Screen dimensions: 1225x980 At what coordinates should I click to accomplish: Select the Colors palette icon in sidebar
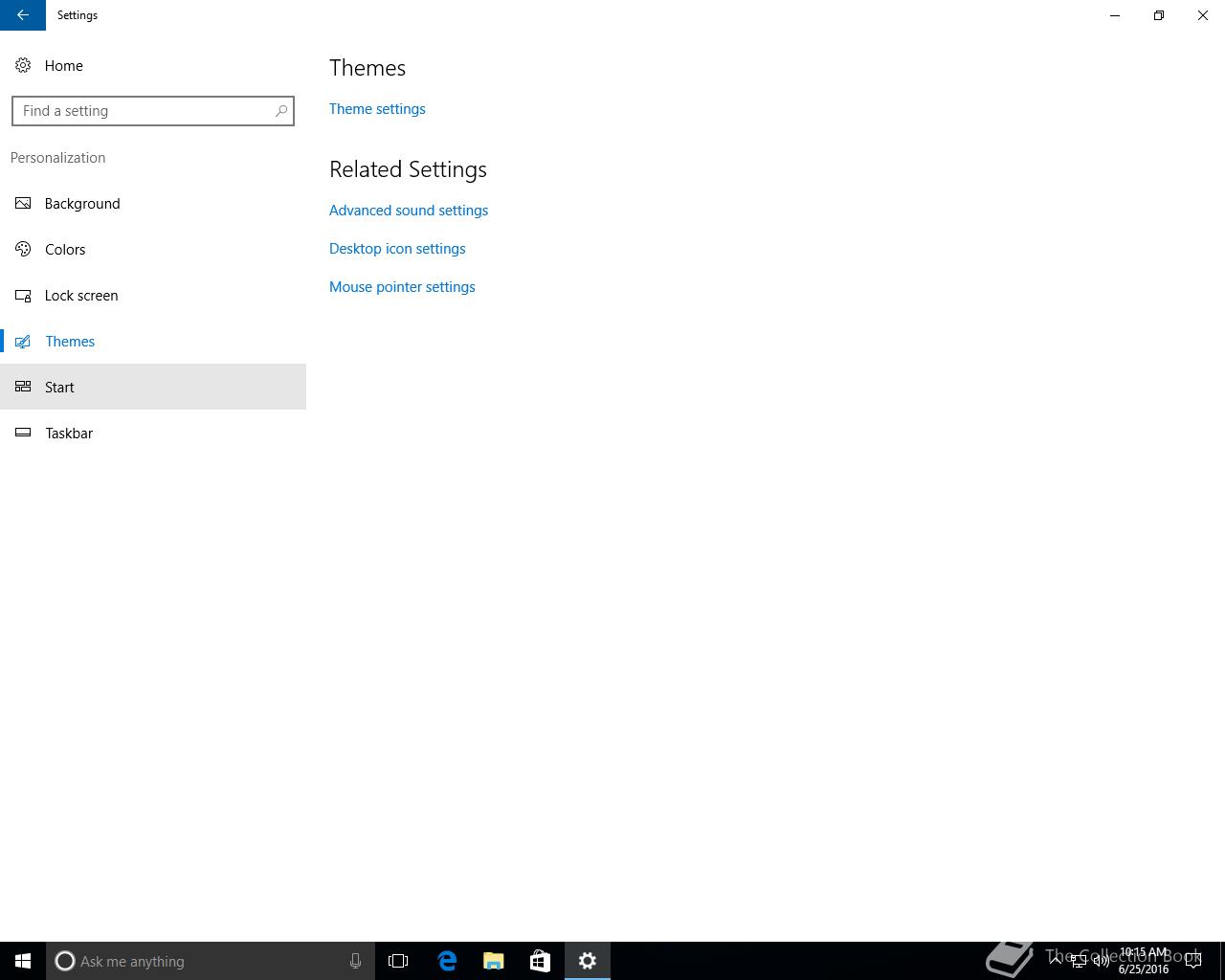click(x=23, y=249)
